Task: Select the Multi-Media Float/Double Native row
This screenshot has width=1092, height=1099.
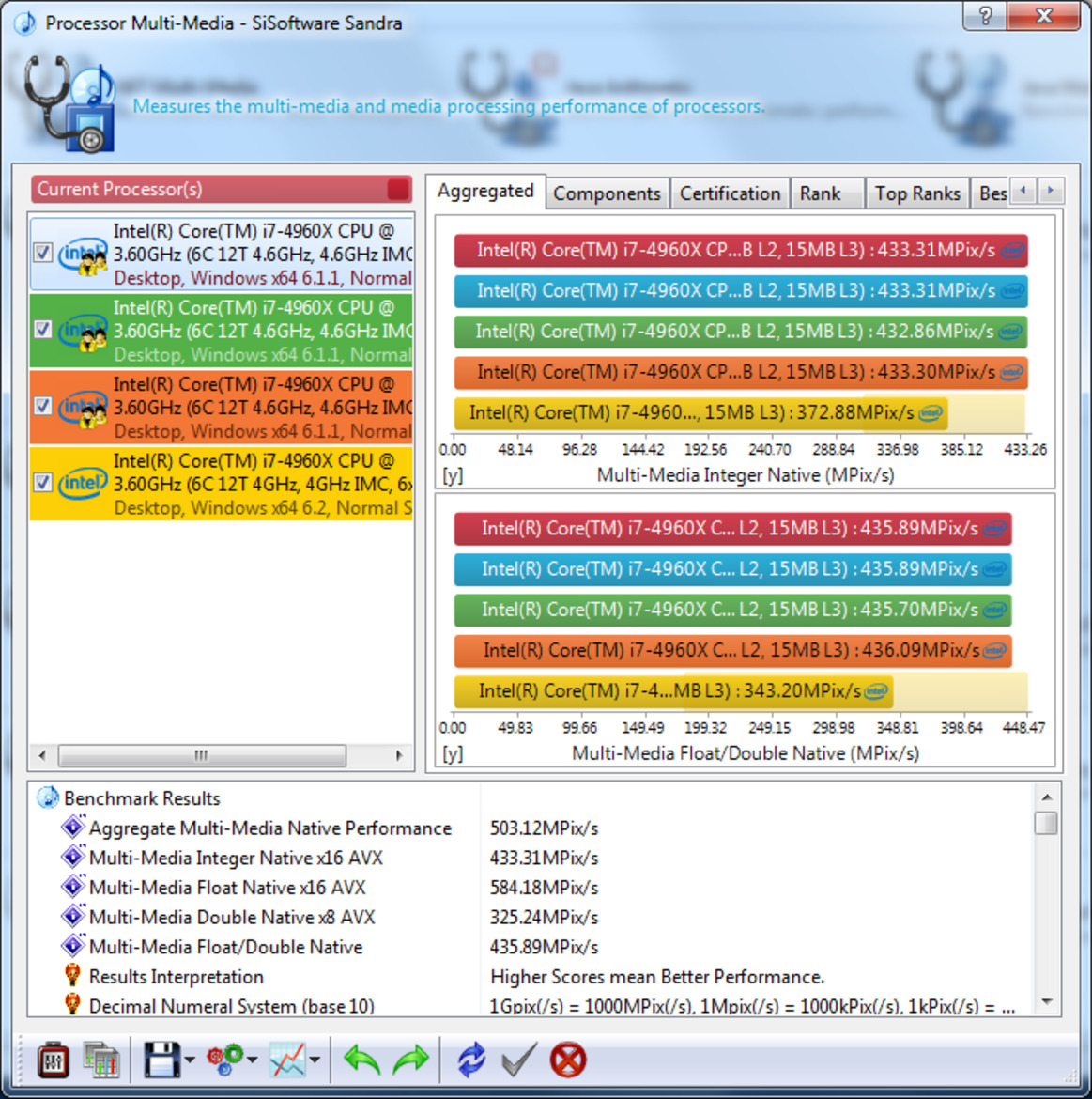Action: tap(532, 947)
